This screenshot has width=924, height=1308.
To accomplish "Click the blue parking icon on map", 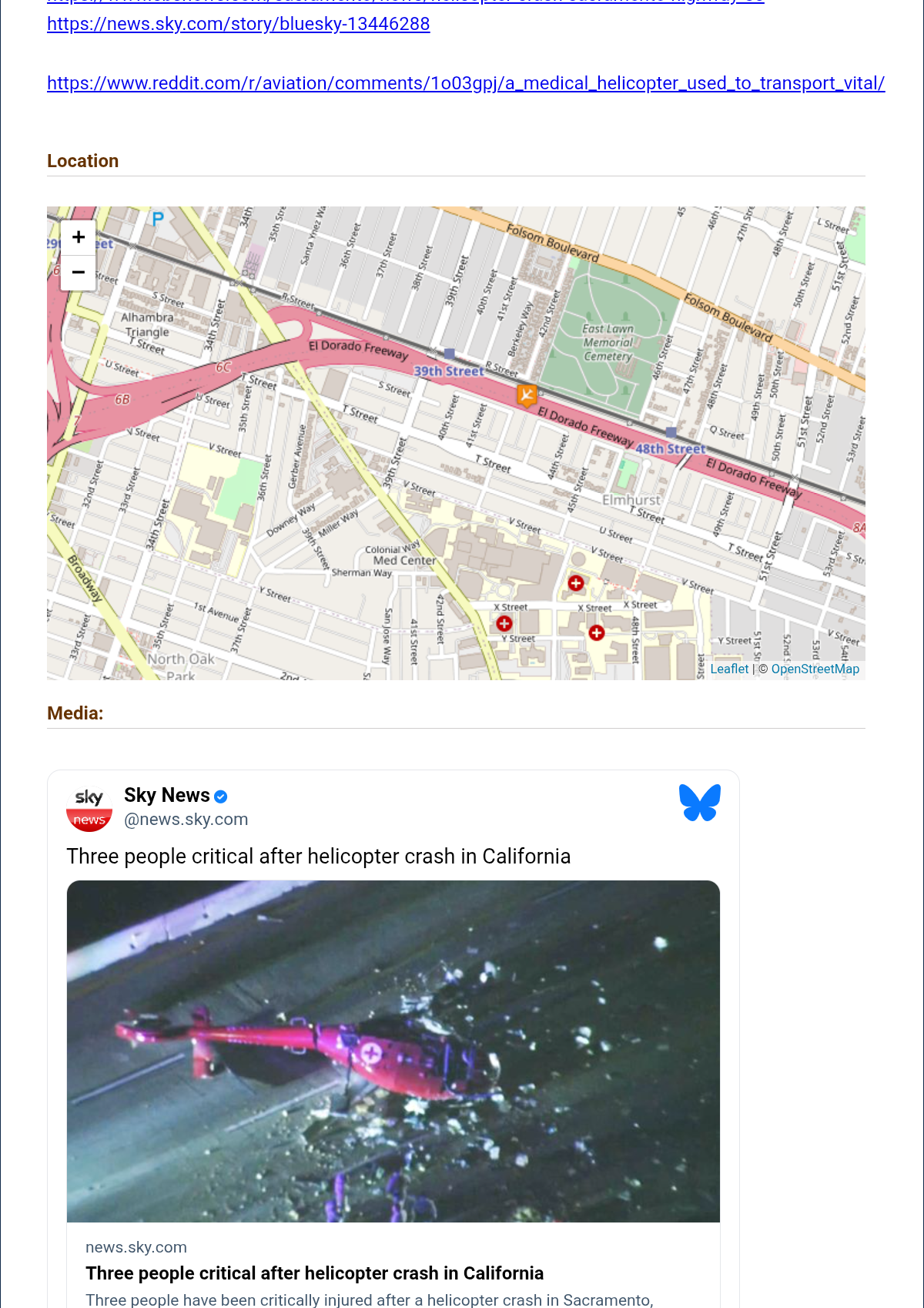I will [x=158, y=219].
